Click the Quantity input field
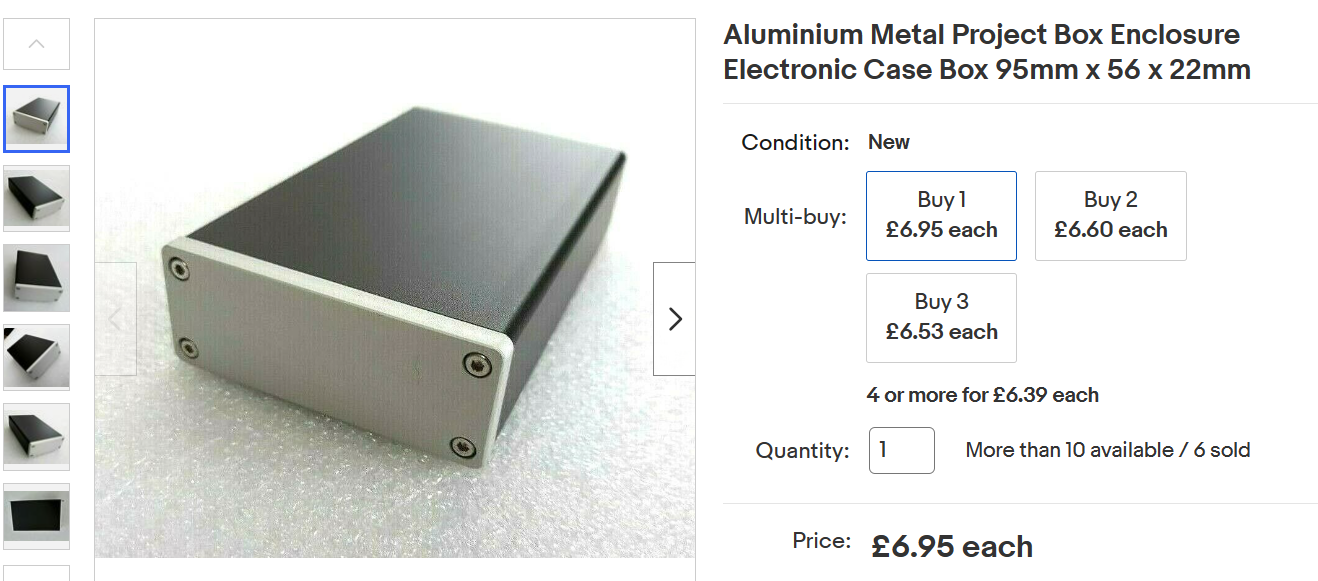The image size is (1318, 581). pyautogui.click(x=901, y=450)
